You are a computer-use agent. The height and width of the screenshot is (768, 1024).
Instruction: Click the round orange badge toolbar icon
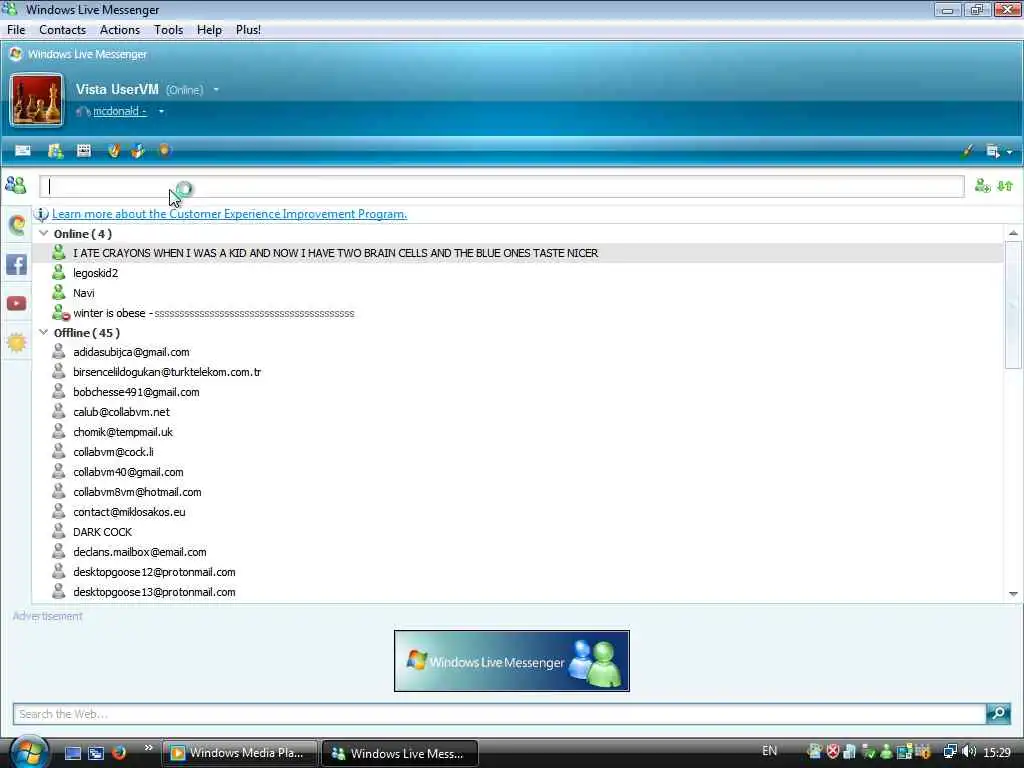click(x=164, y=150)
